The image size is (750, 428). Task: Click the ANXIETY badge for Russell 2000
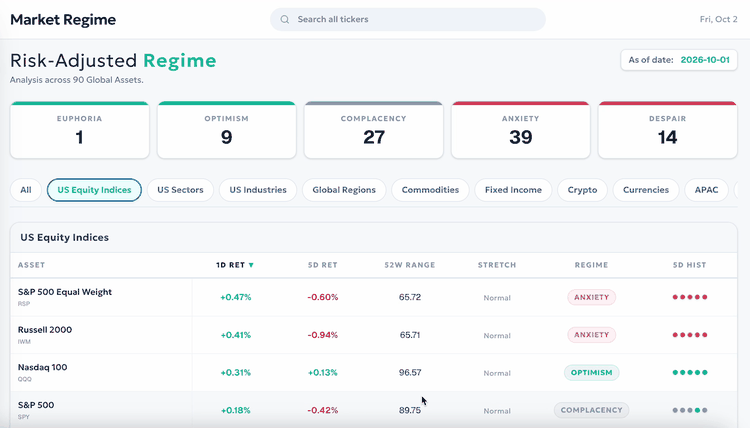(592, 335)
